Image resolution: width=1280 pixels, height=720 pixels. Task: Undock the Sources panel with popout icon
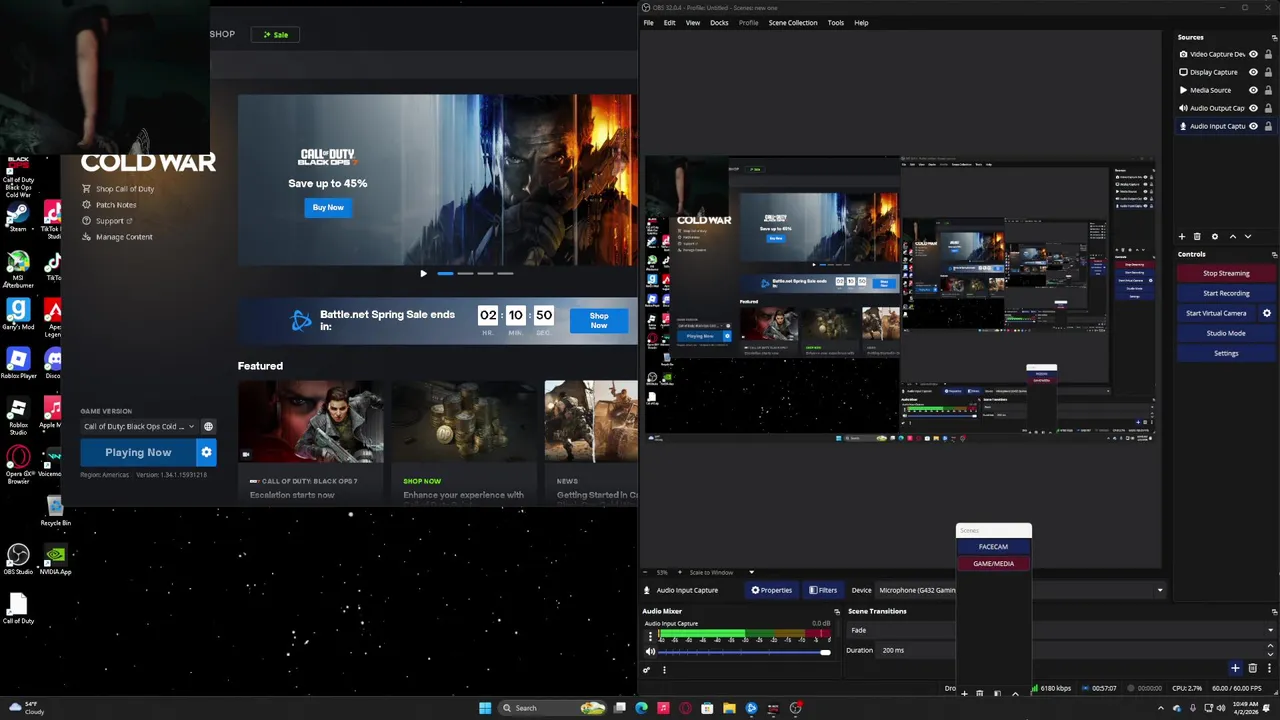[1274, 37]
